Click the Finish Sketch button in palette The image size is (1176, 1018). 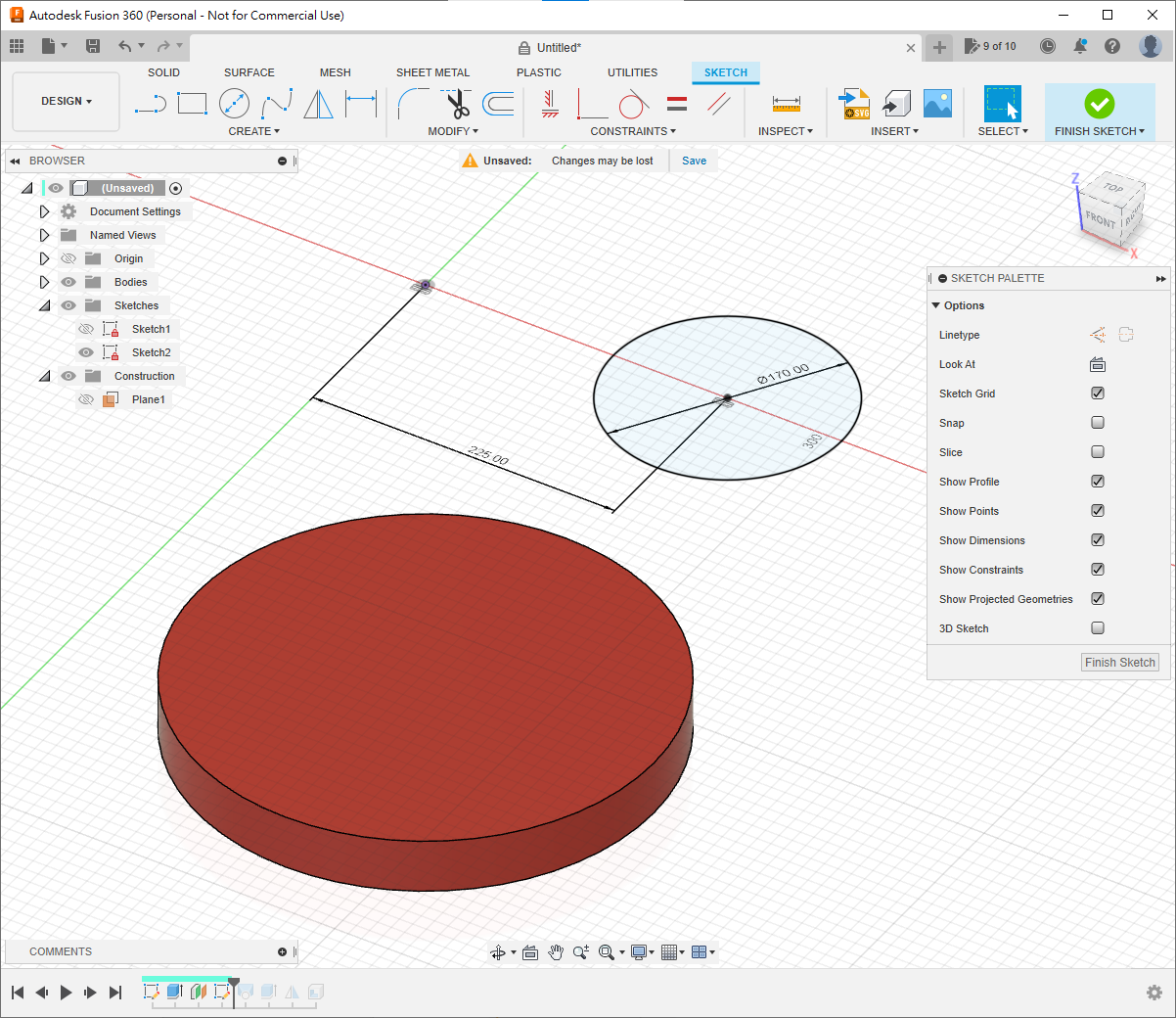pyautogui.click(x=1119, y=663)
